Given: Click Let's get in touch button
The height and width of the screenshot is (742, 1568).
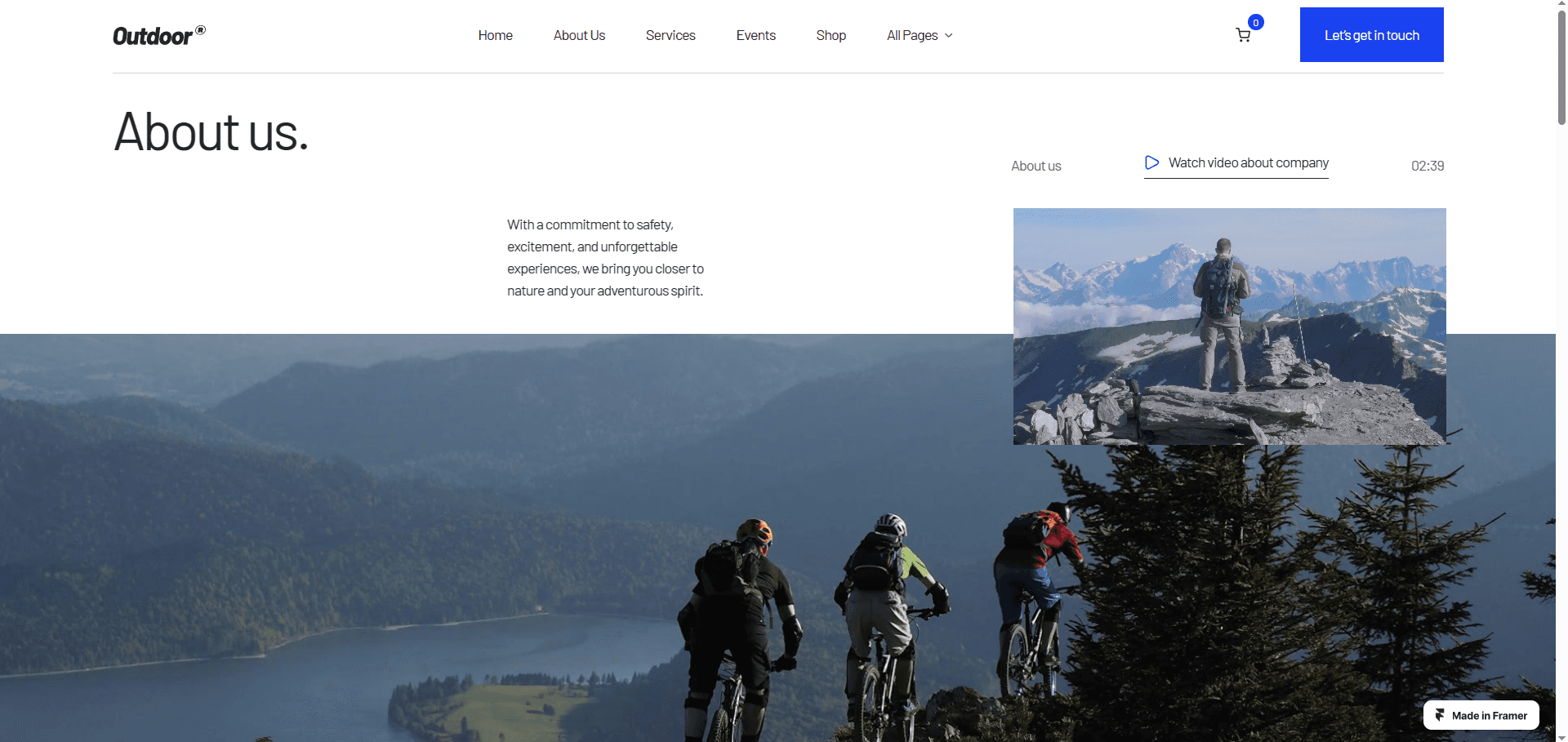Looking at the screenshot, I should (1372, 34).
